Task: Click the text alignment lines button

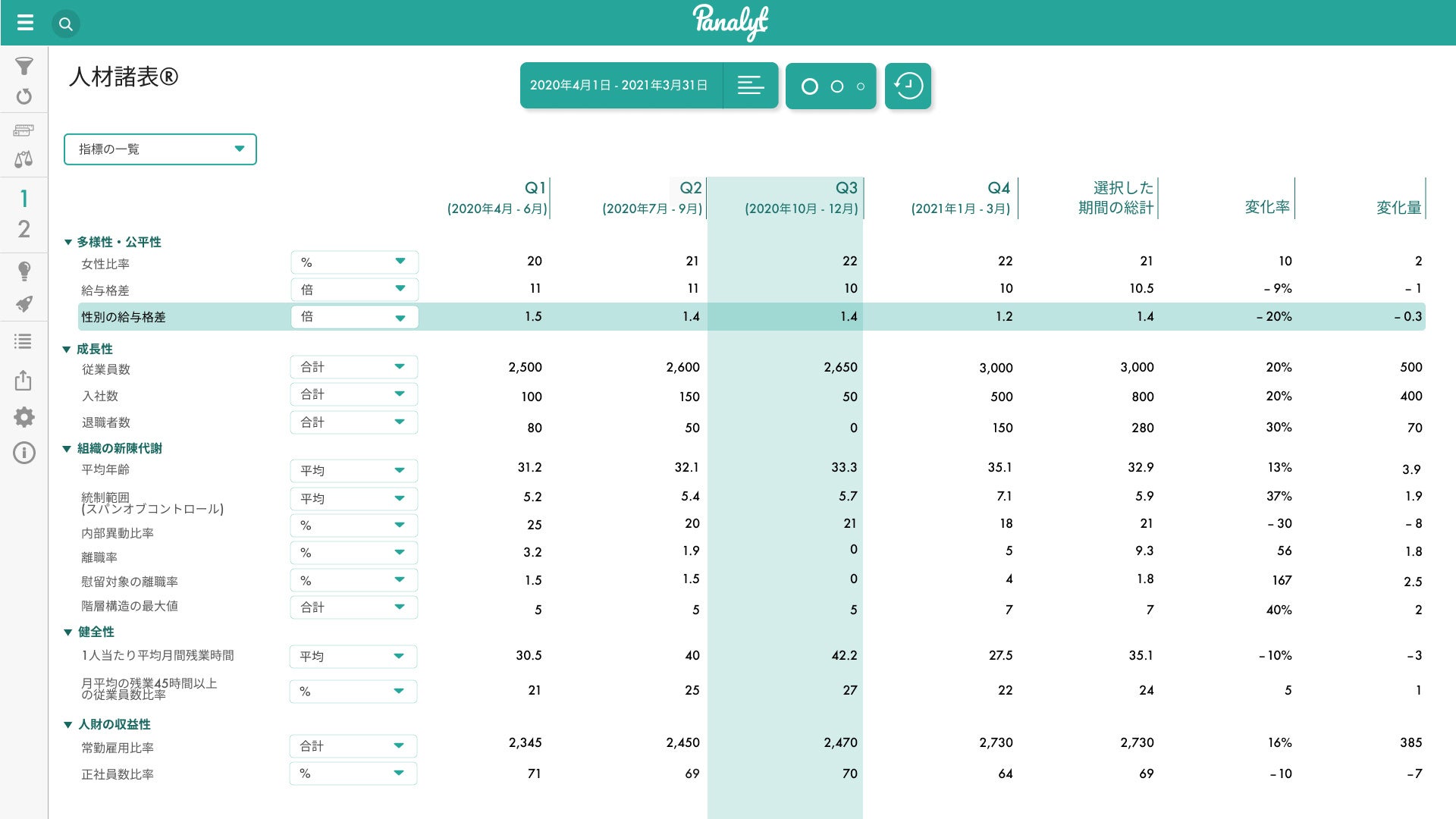Action: coord(751,86)
